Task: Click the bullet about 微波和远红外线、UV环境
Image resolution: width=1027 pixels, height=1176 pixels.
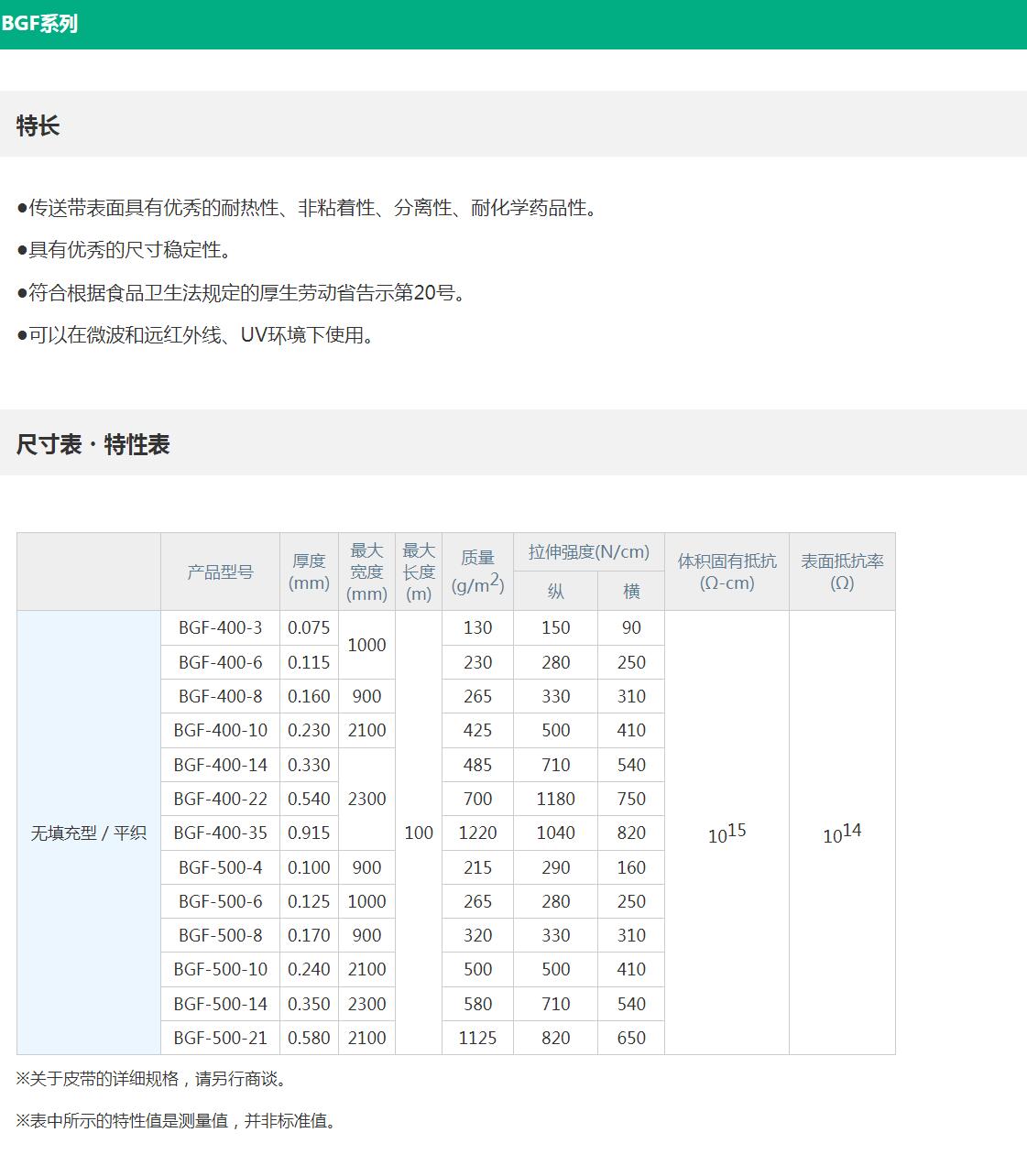Action: 197,335
